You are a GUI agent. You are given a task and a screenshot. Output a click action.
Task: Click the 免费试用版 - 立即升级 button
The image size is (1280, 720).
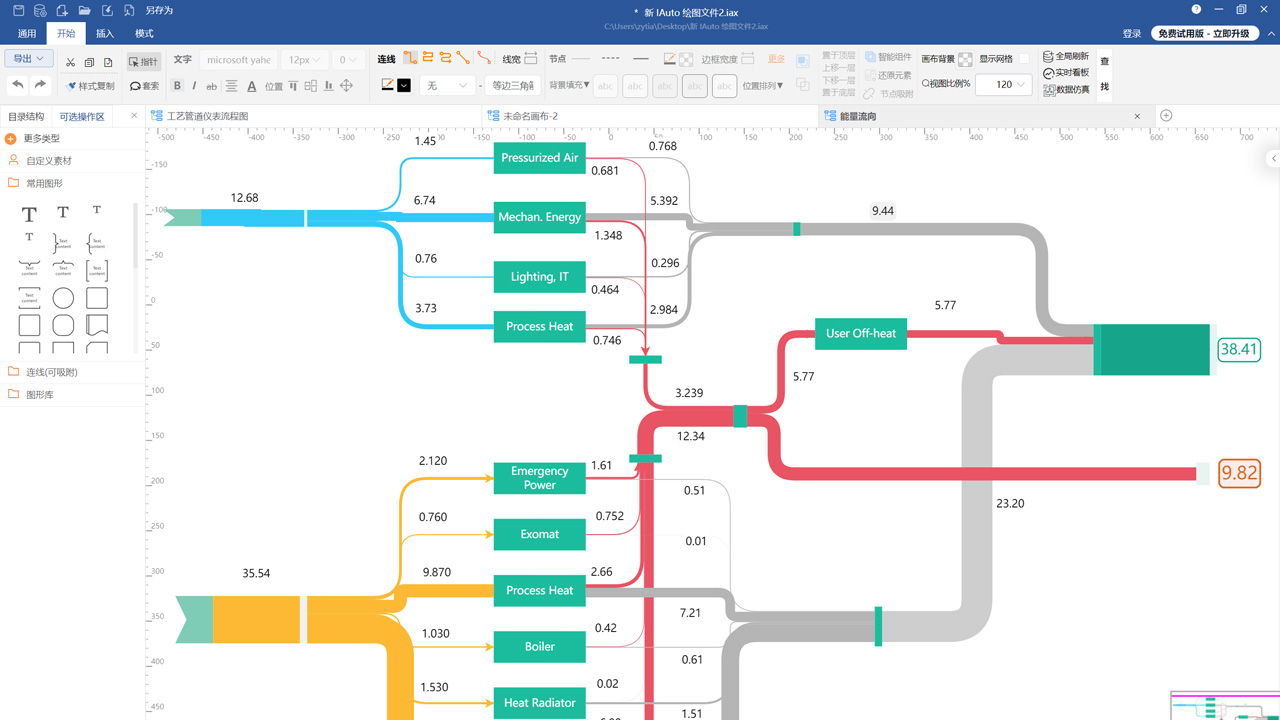[1203, 33]
